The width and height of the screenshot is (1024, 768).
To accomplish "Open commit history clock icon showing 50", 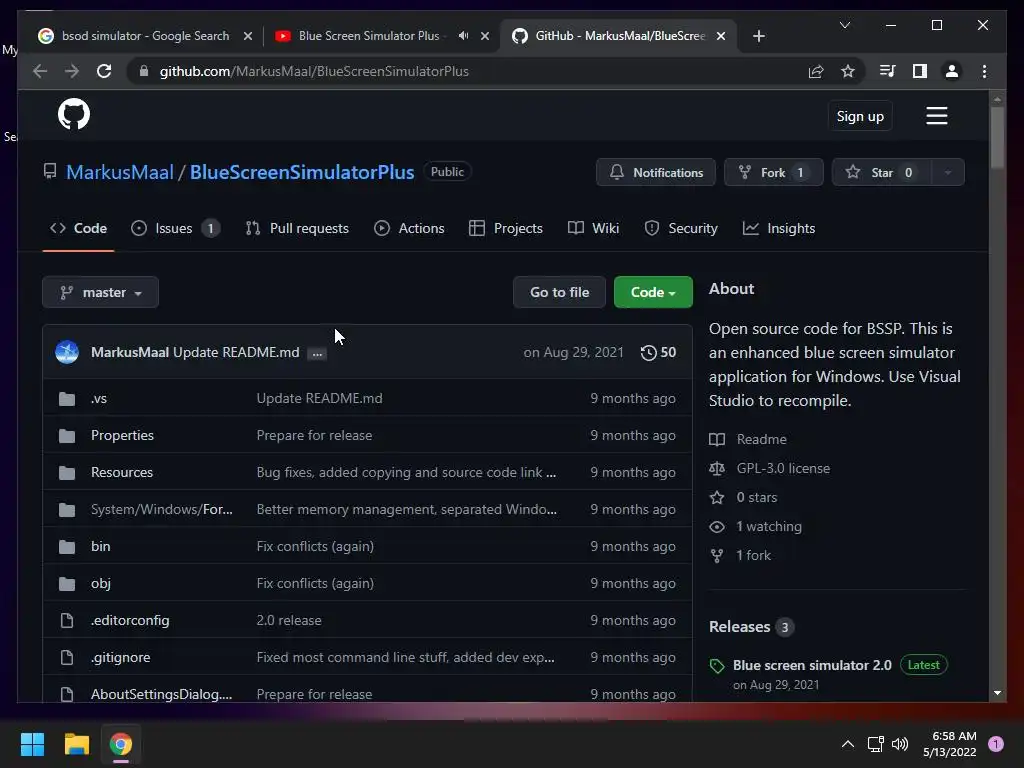I will click(658, 353).
